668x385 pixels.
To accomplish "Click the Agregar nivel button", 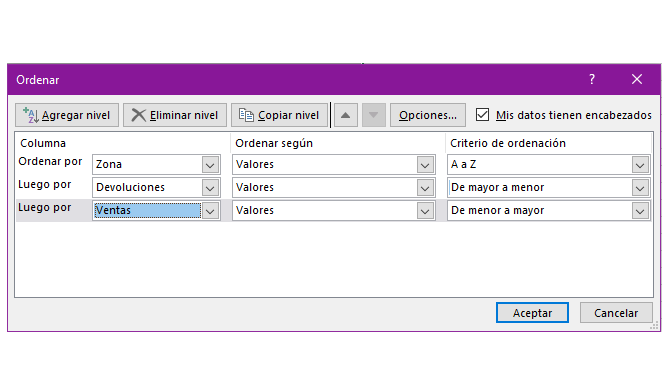I will [67, 115].
